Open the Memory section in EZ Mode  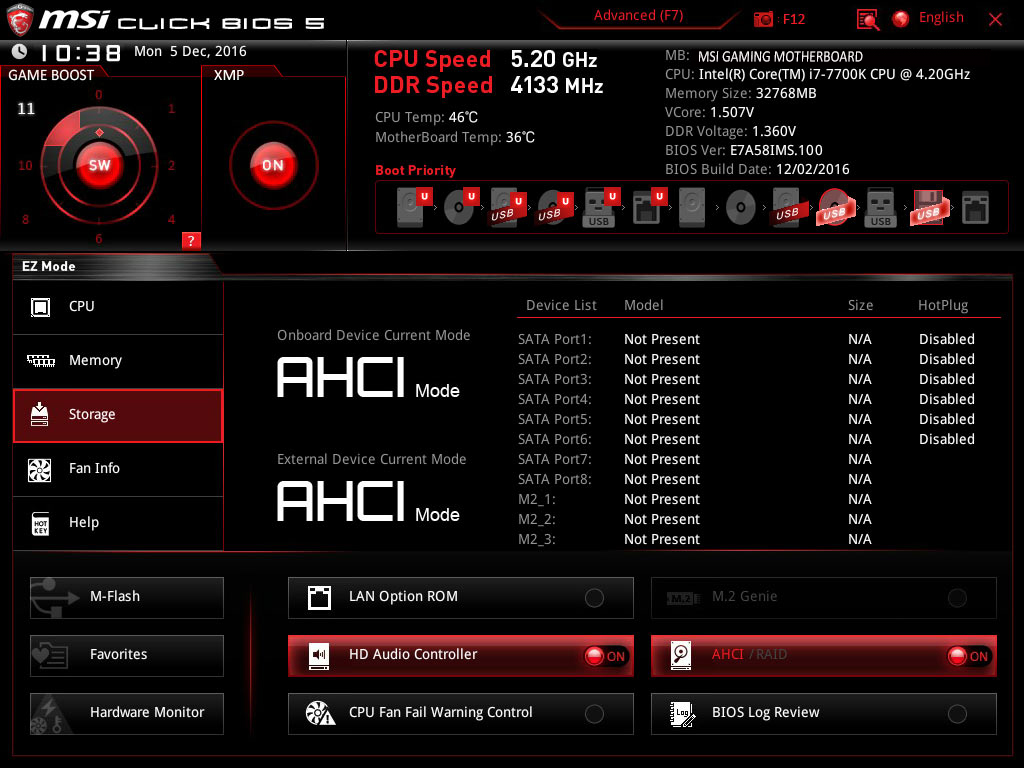(118, 361)
